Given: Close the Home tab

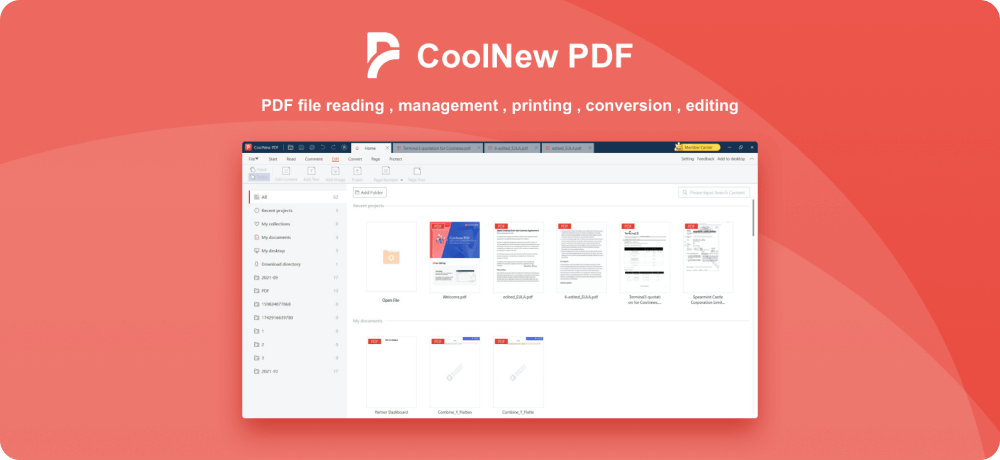Looking at the screenshot, I should [x=387, y=148].
